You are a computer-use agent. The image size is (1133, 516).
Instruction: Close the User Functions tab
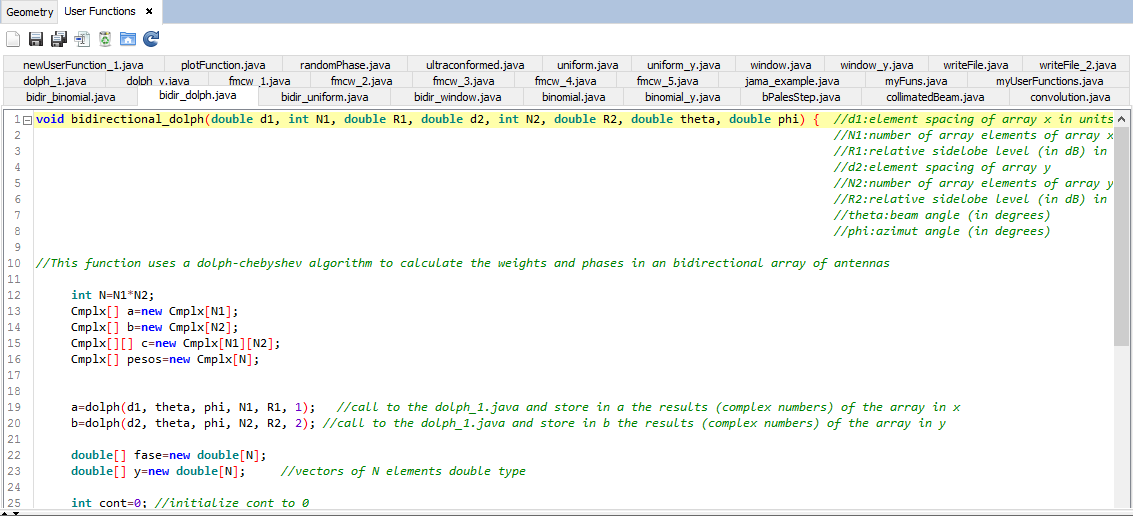[x=149, y=11]
